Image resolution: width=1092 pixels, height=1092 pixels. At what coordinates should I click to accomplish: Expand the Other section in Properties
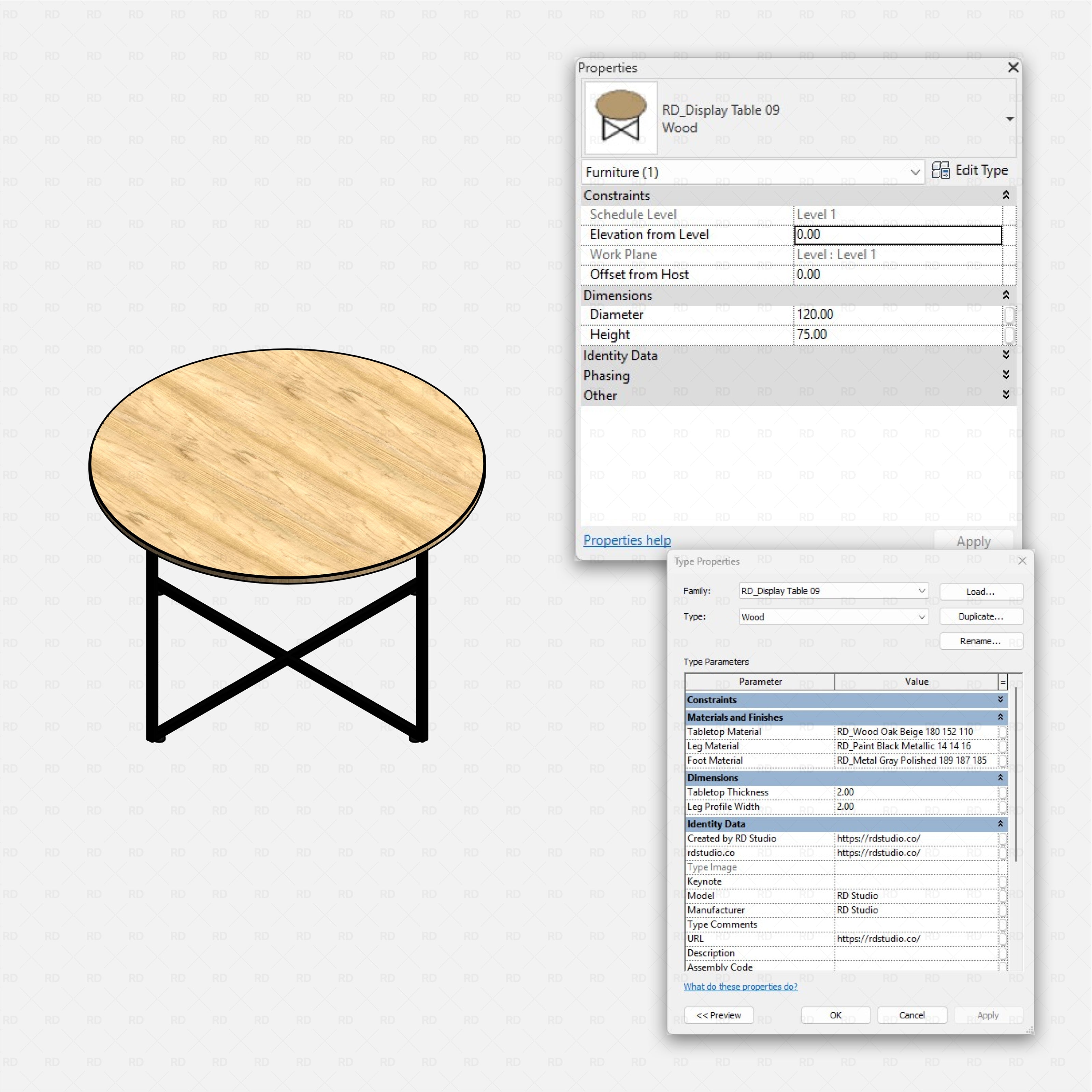point(1006,394)
